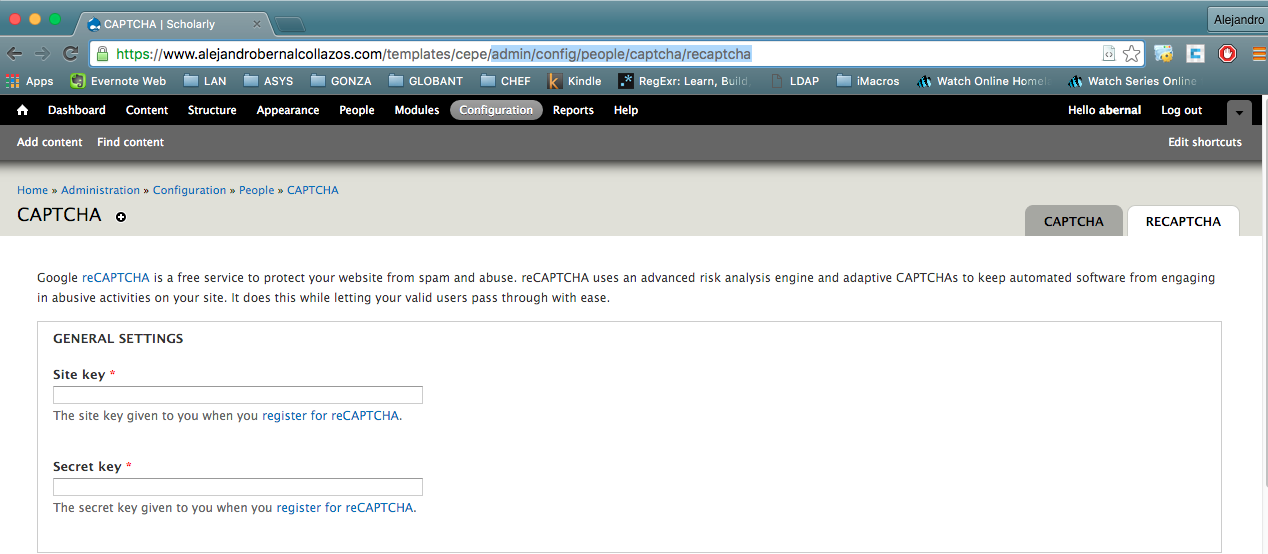Expand the CHEF bookmarks folder

[x=506, y=81]
